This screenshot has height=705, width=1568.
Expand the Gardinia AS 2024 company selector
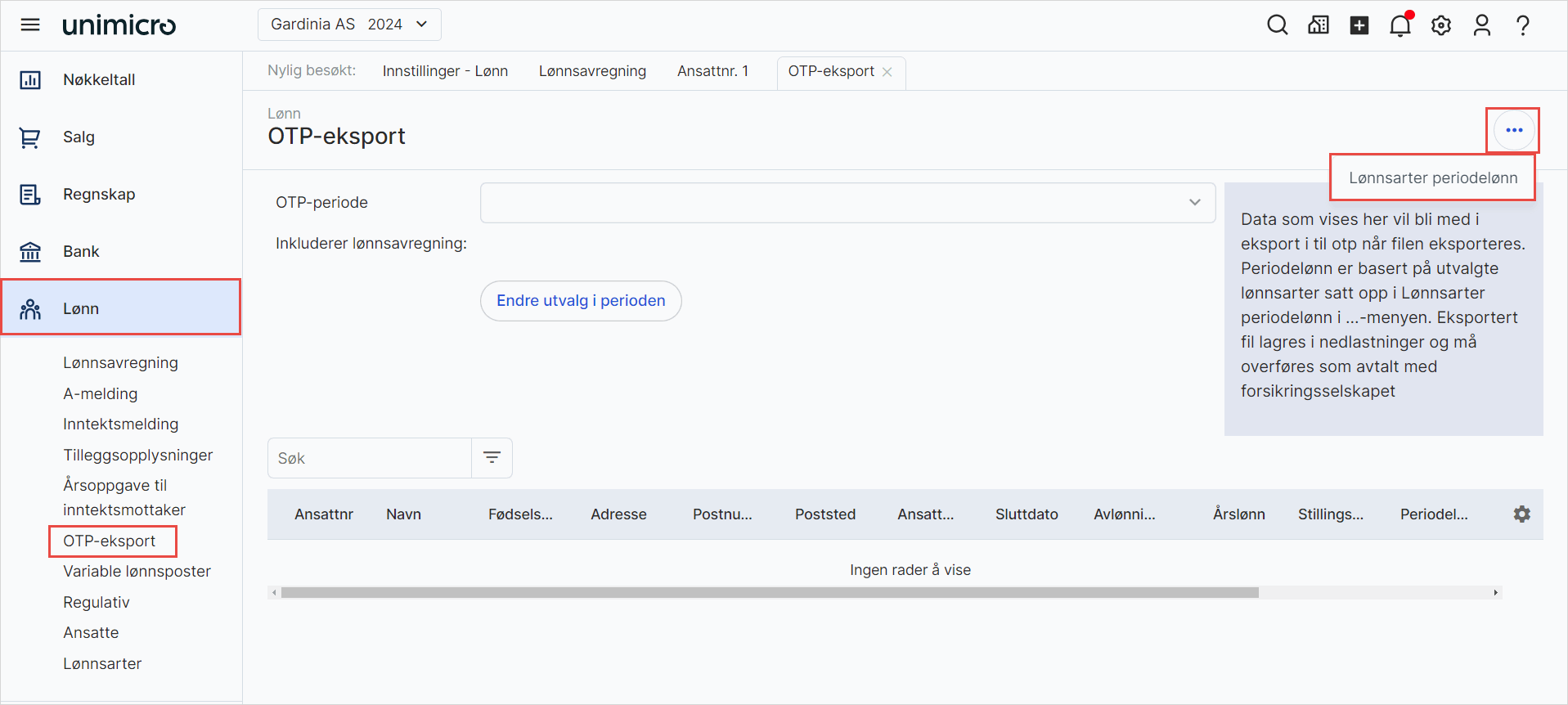pyautogui.click(x=349, y=25)
